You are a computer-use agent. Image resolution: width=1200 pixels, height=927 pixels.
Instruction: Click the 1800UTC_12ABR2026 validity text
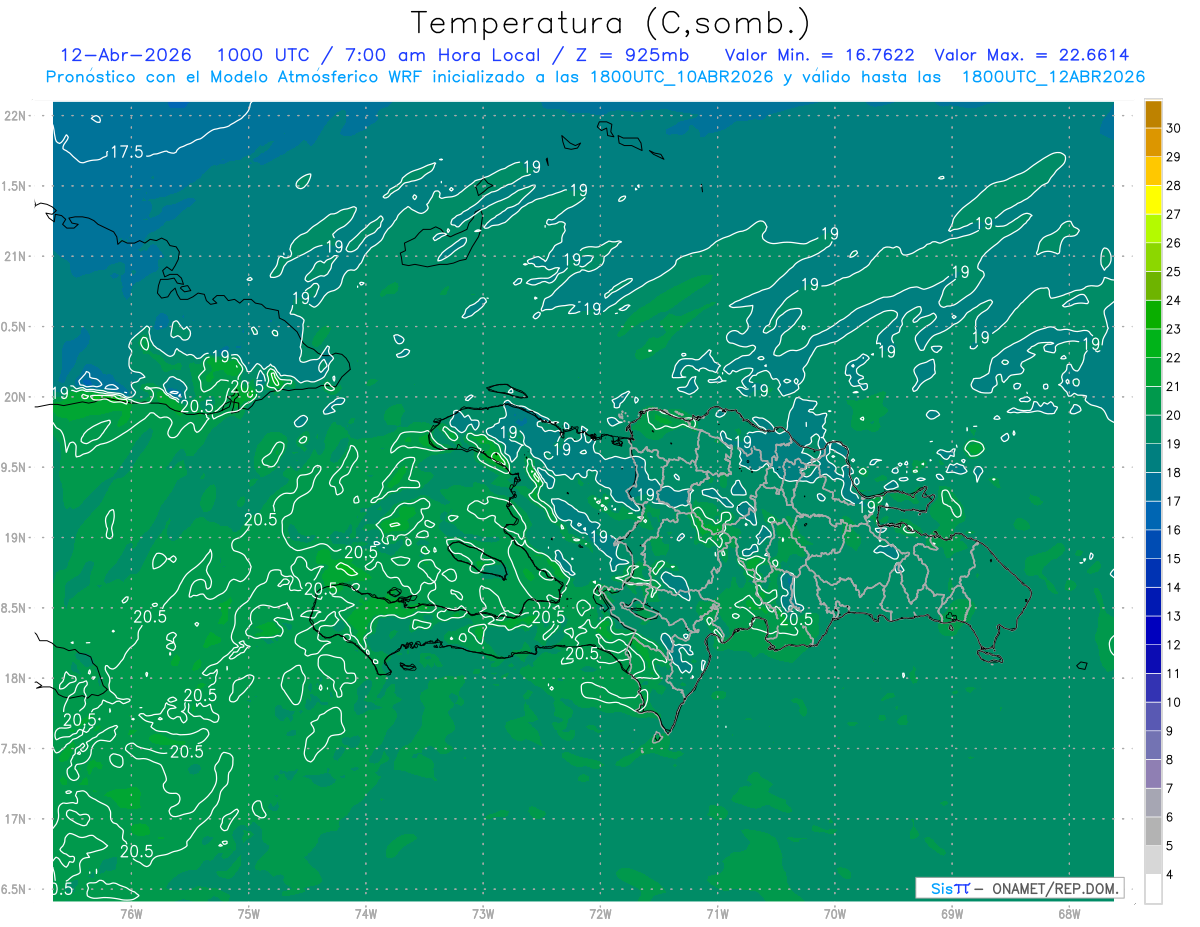pyautogui.click(x=1053, y=77)
